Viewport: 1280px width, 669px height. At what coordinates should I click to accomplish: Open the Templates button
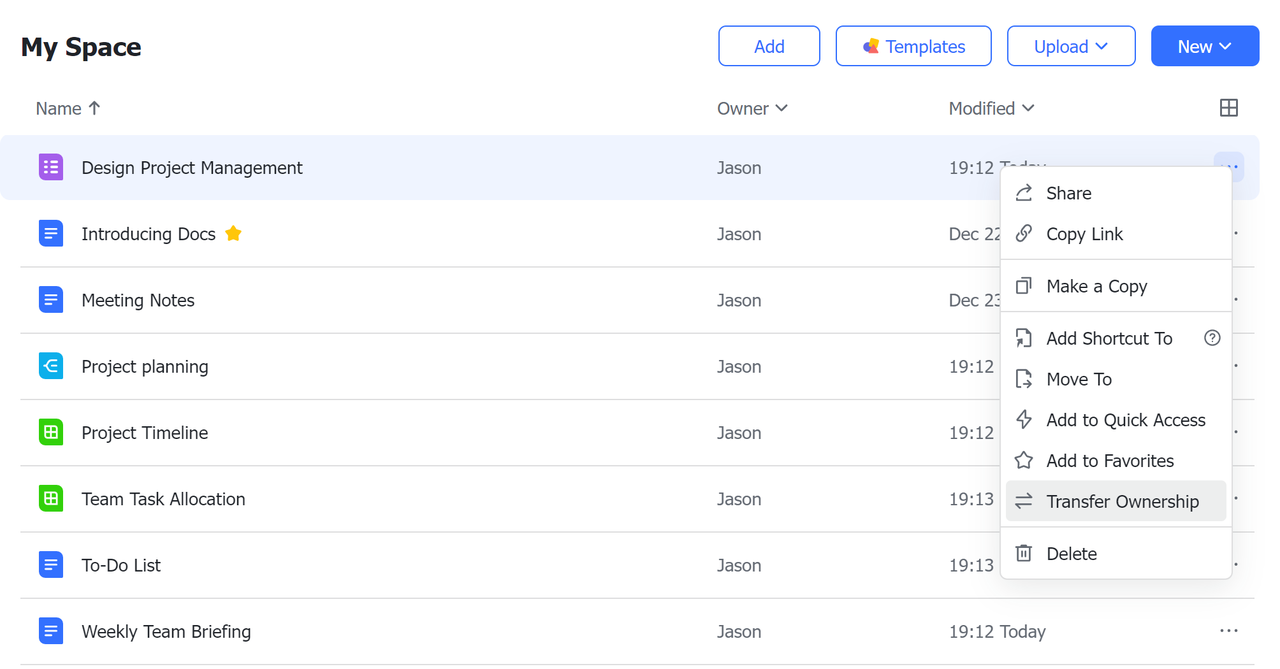coord(913,46)
